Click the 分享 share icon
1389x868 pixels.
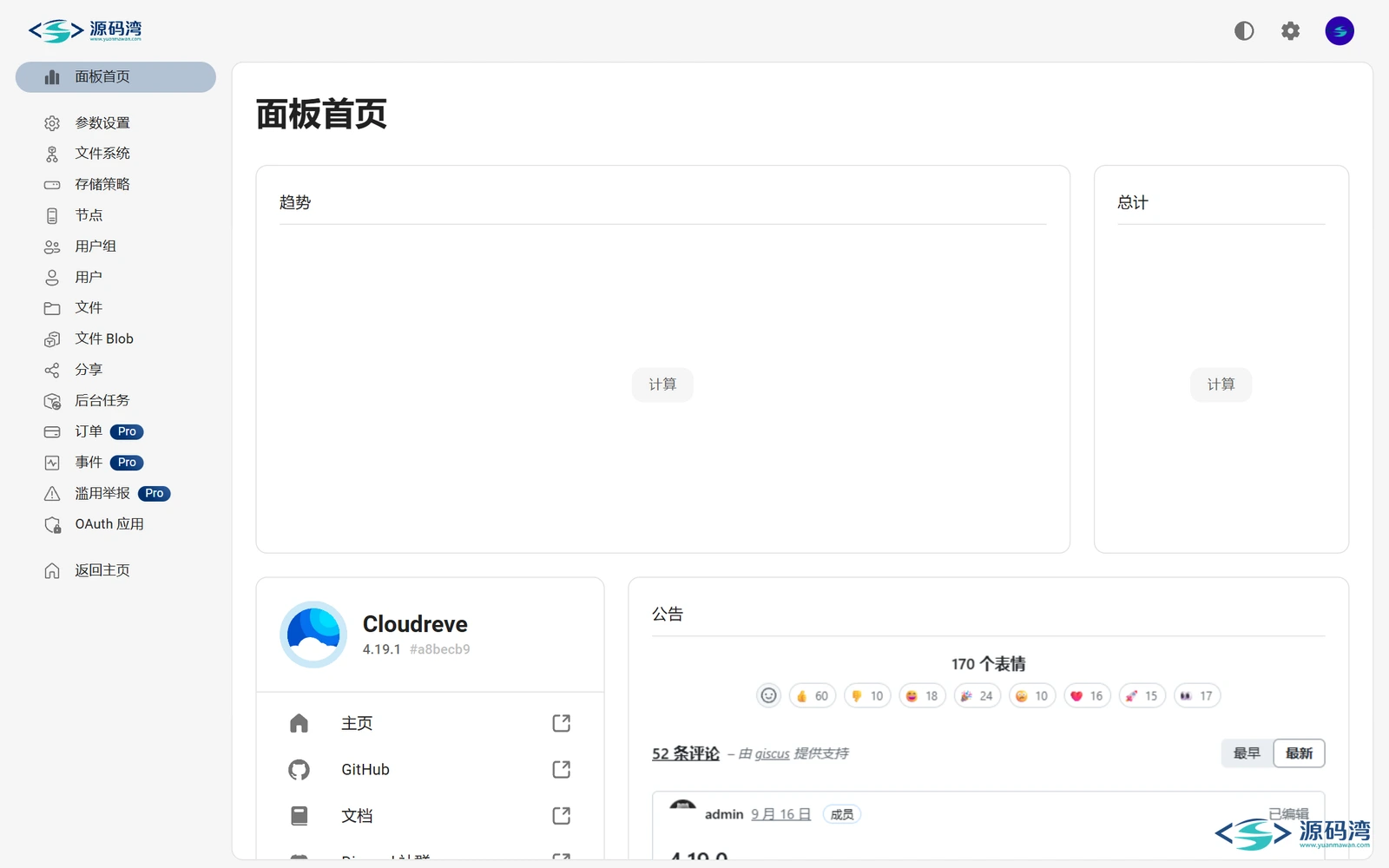pyautogui.click(x=52, y=371)
